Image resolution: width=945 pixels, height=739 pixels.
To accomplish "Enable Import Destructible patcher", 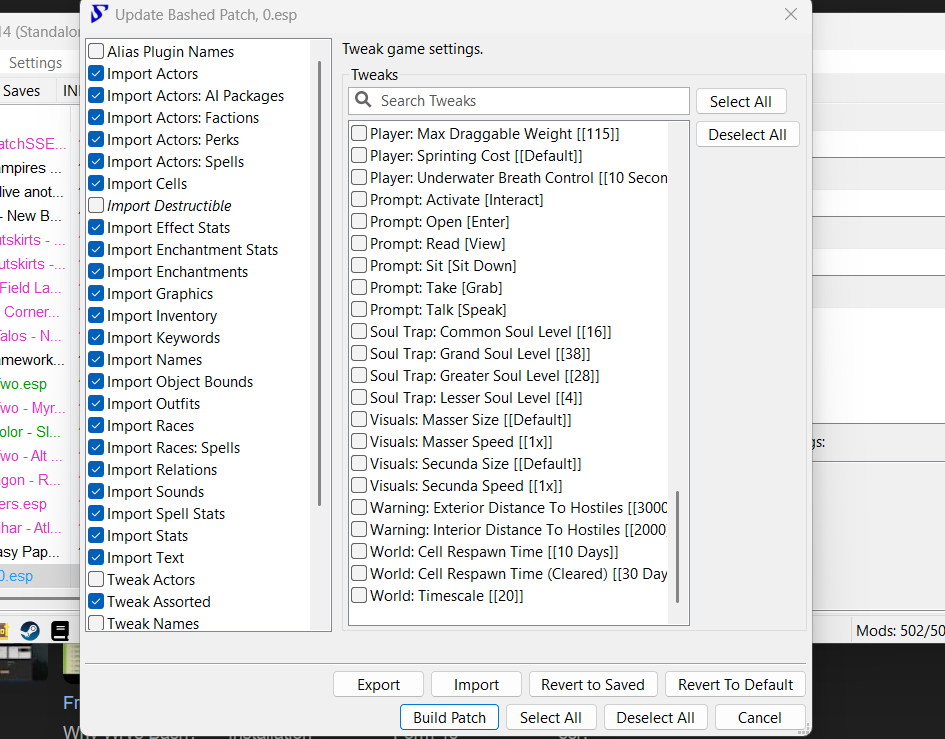I will tap(96, 206).
